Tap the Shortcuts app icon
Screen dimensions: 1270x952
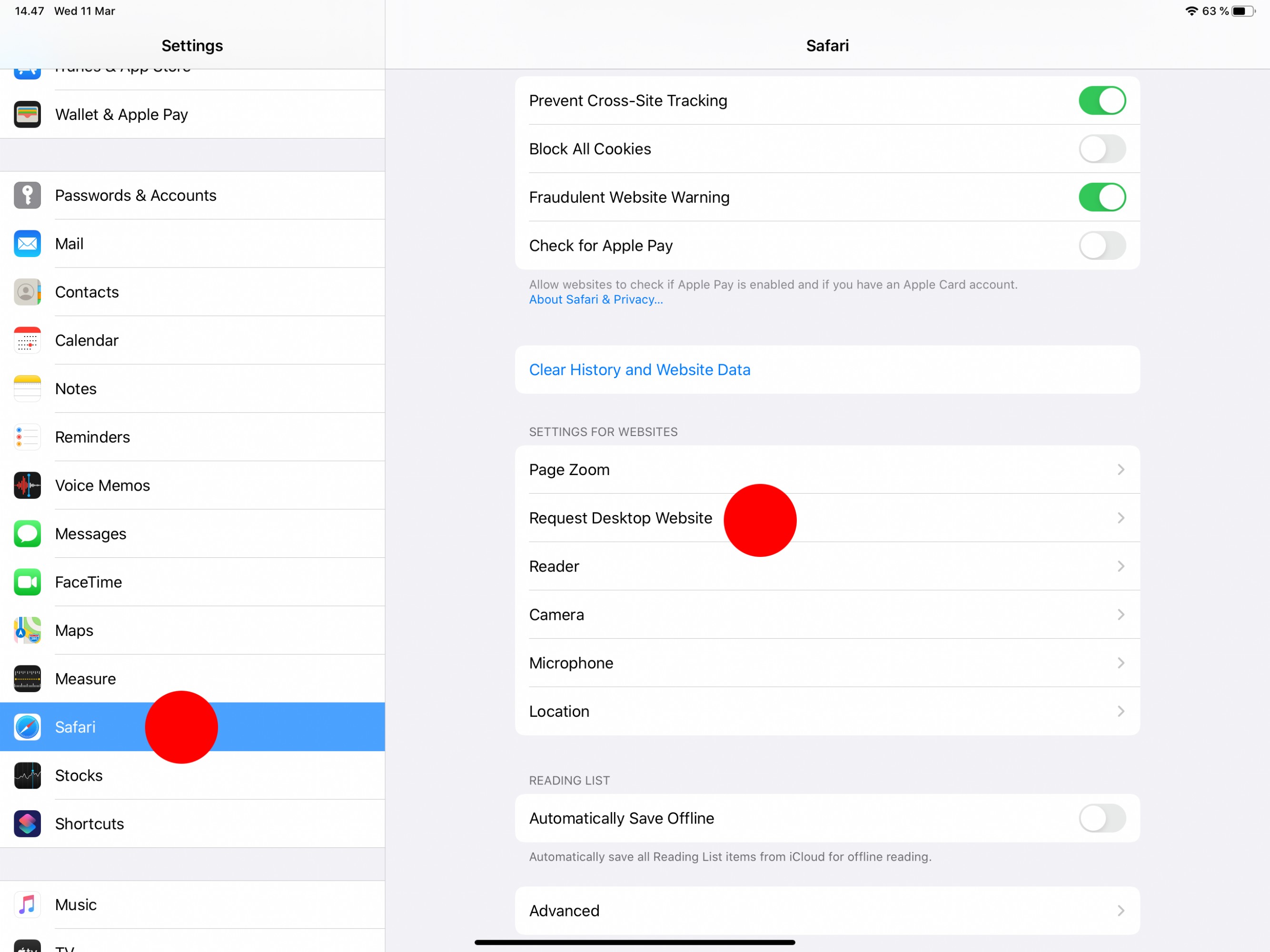(27, 823)
